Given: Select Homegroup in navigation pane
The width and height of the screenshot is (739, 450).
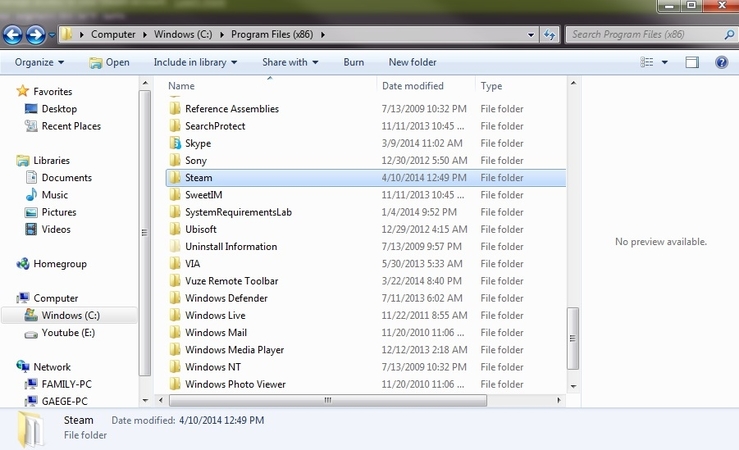Looking at the screenshot, I should click(59, 264).
